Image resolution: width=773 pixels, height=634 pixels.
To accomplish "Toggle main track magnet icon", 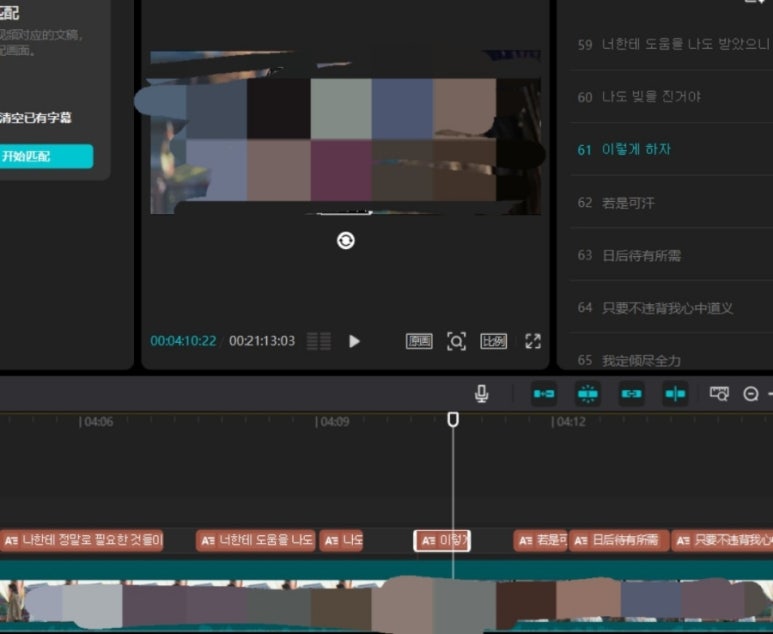I will pos(544,394).
